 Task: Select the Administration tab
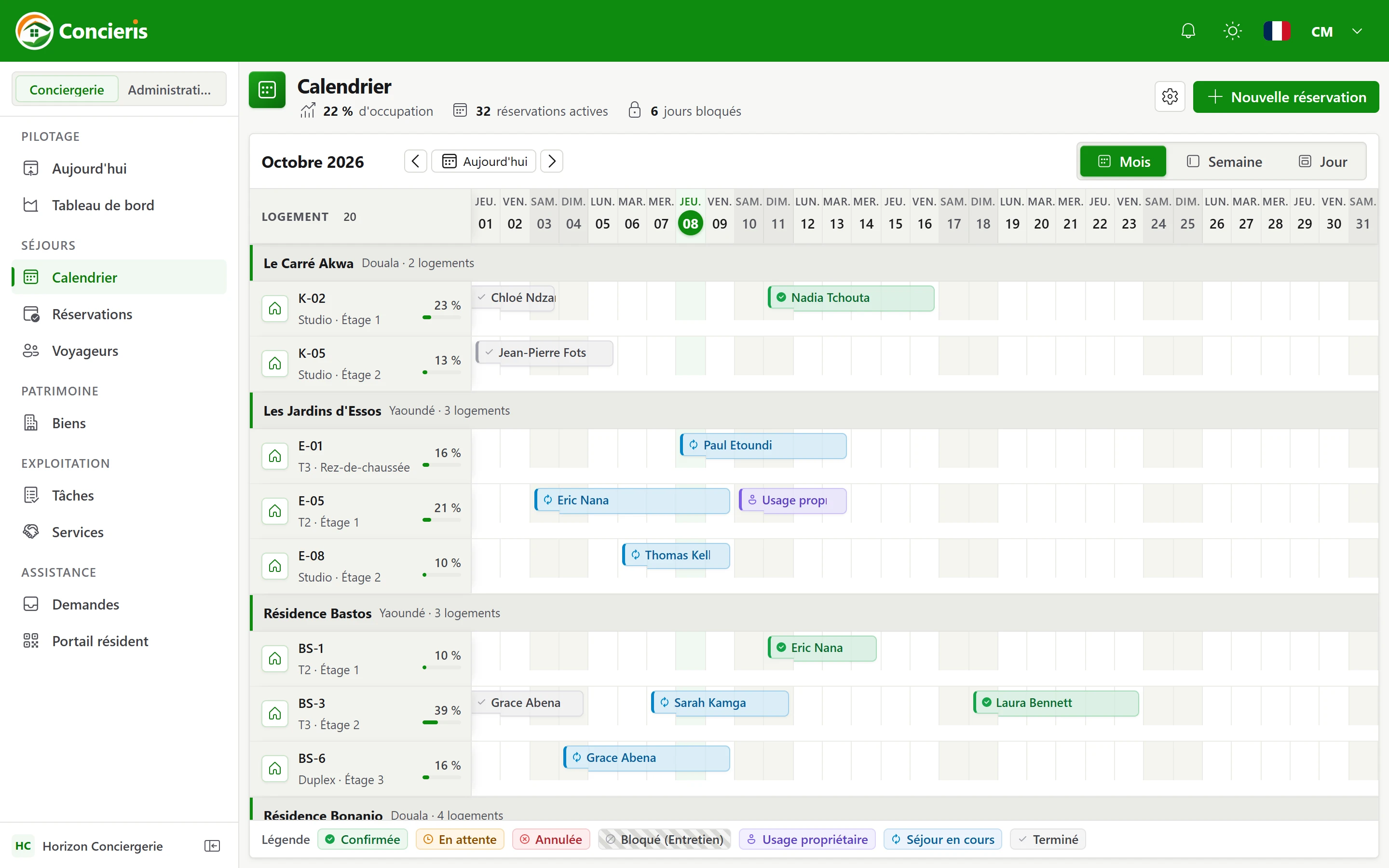click(170, 90)
